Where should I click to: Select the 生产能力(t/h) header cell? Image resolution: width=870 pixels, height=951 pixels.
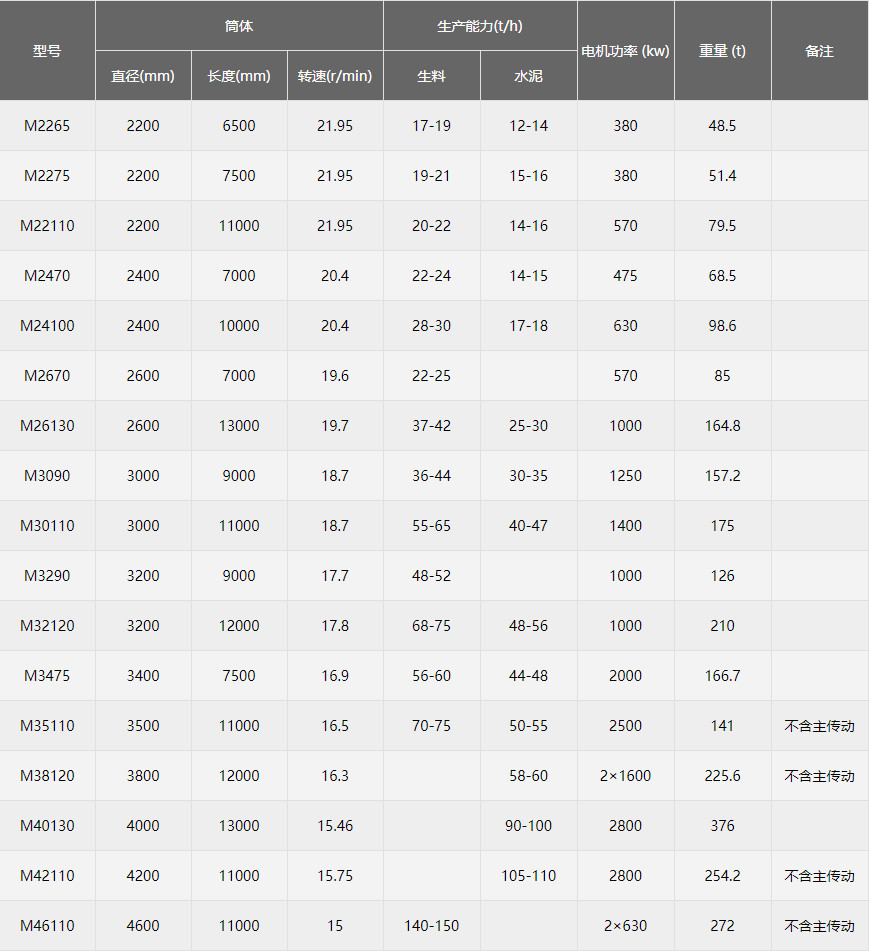pos(480,26)
